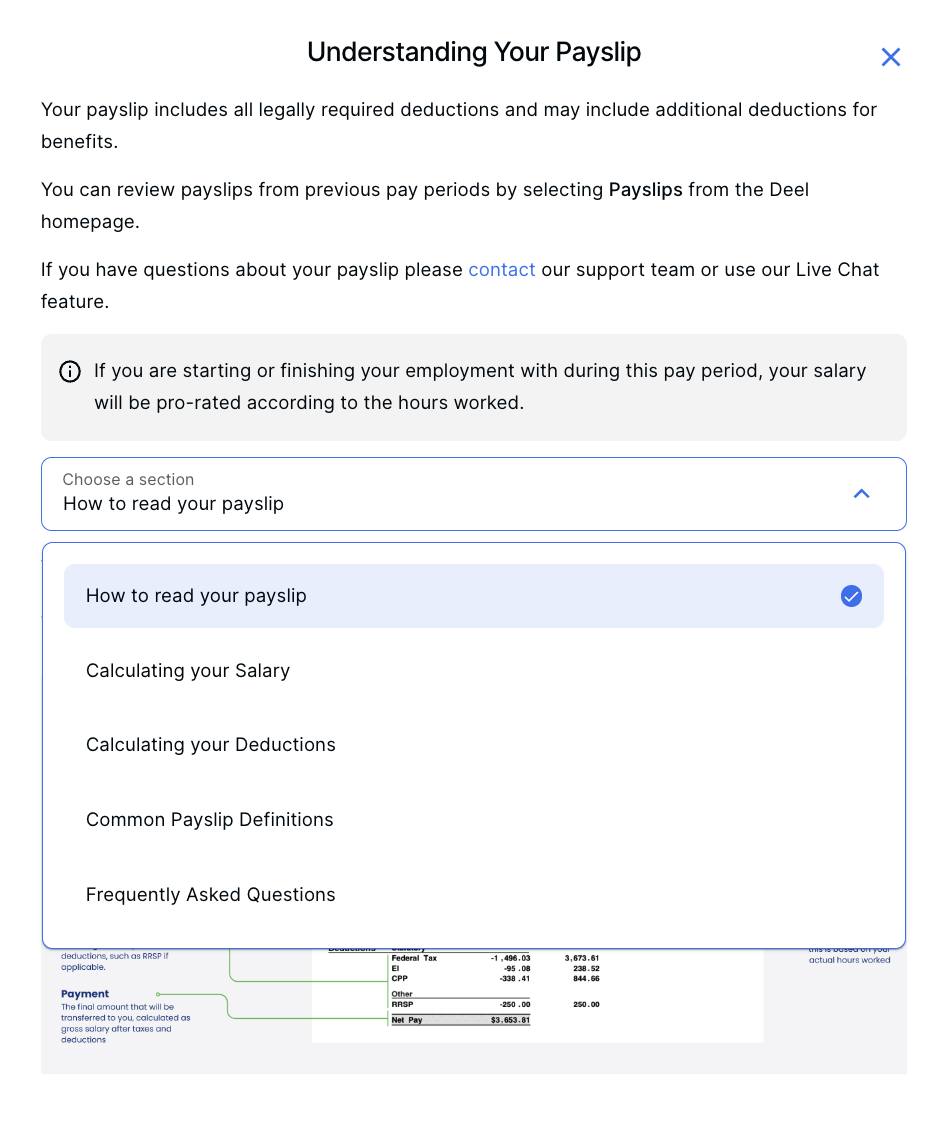Select Calculating your Salary from the list
Viewport: 938px width, 1128px height.
187,671
